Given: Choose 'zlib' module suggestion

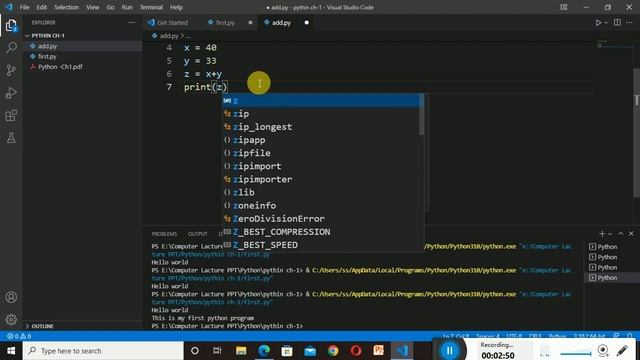Looking at the screenshot, I should coord(321,192).
